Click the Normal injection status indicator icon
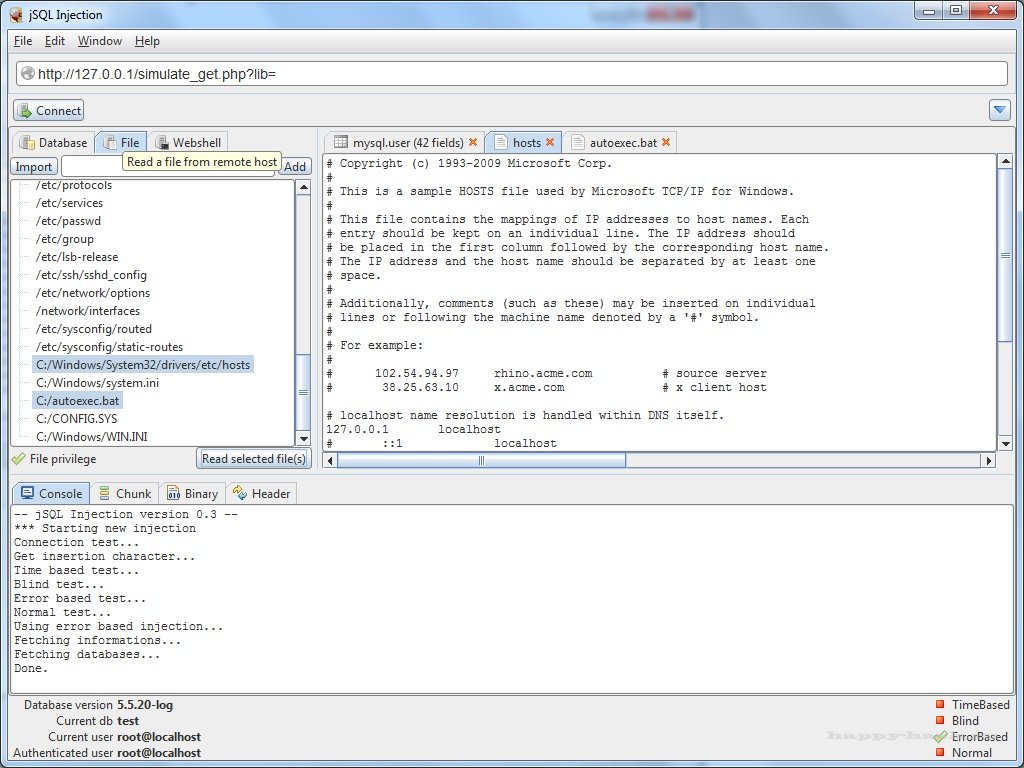The height and width of the screenshot is (768, 1024). tap(940, 753)
